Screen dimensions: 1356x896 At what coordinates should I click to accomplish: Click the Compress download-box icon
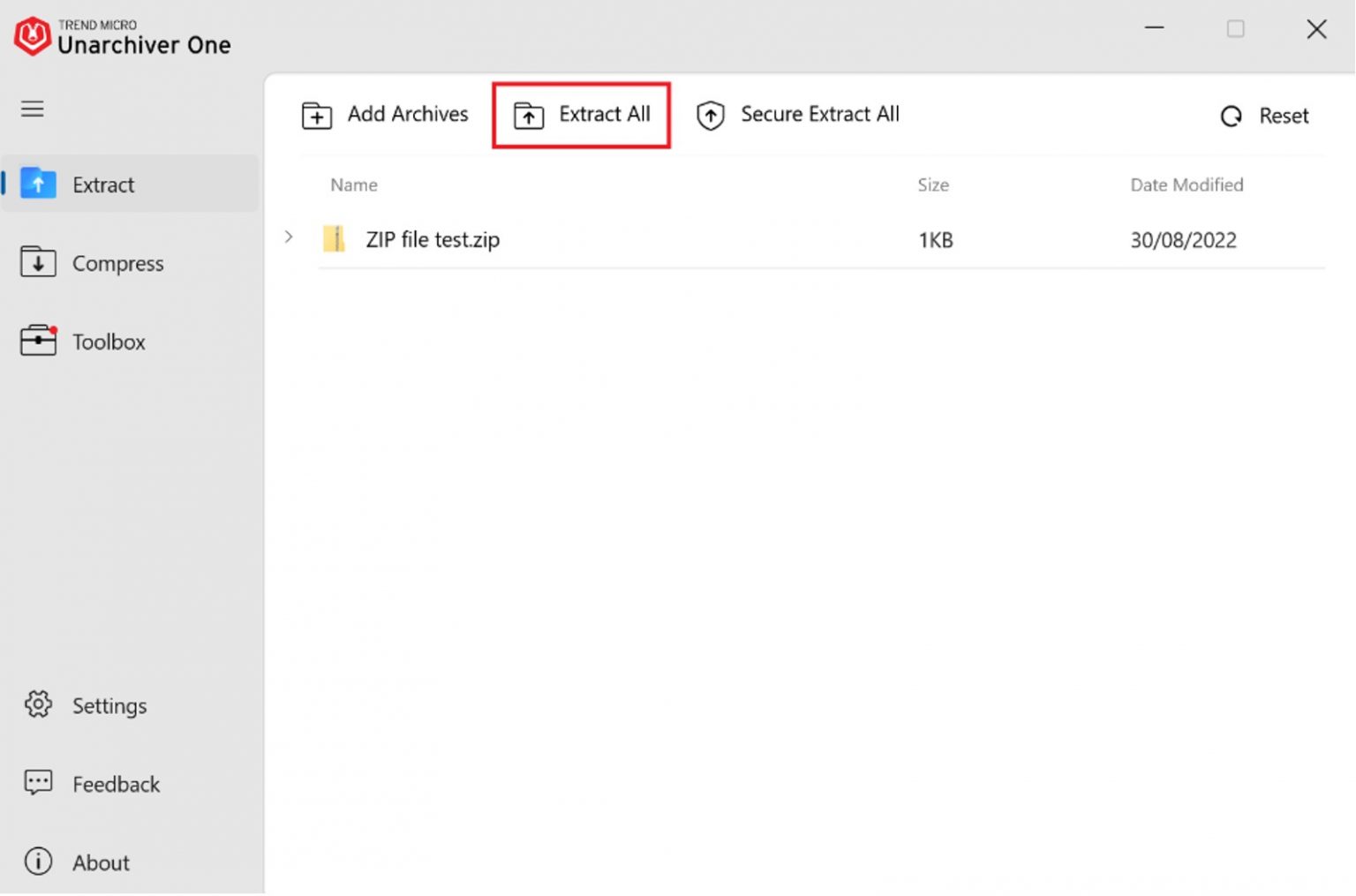coord(38,262)
